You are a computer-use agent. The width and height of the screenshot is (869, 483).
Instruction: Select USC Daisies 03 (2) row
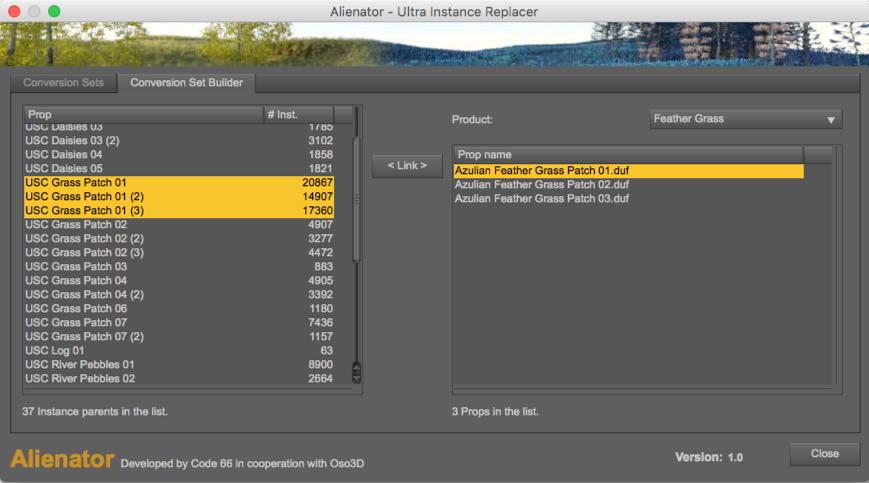coord(178,141)
